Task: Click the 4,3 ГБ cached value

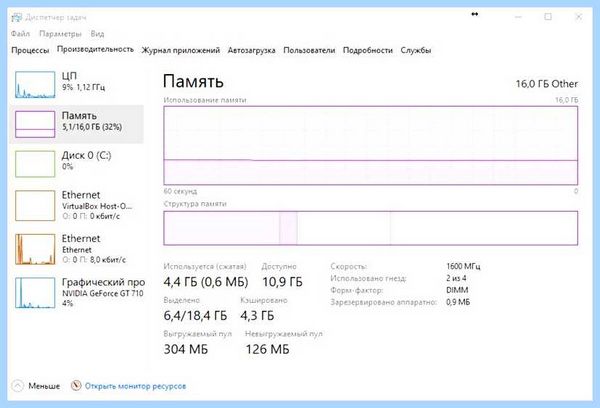Action: coord(257,316)
